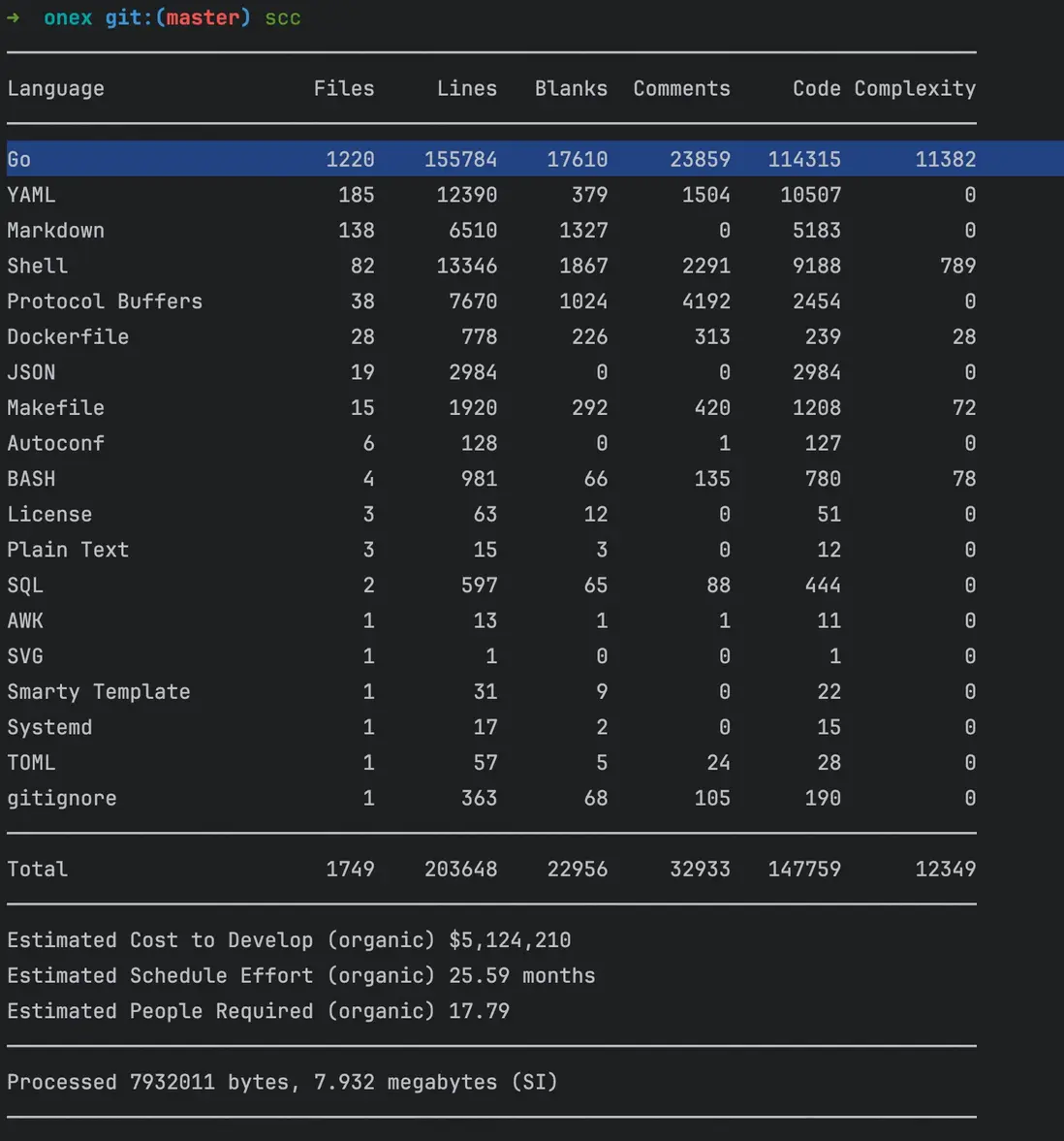
Task: Click the 'Markdown' language entry
Action: (55, 231)
